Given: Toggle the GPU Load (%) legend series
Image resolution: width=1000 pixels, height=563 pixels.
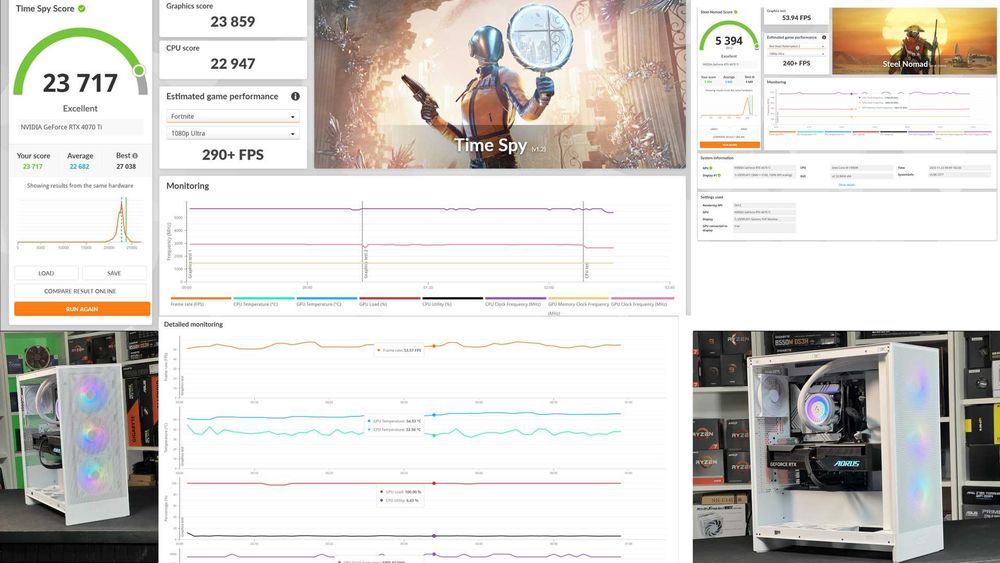Looking at the screenshot, I should [x=389, y=301].
